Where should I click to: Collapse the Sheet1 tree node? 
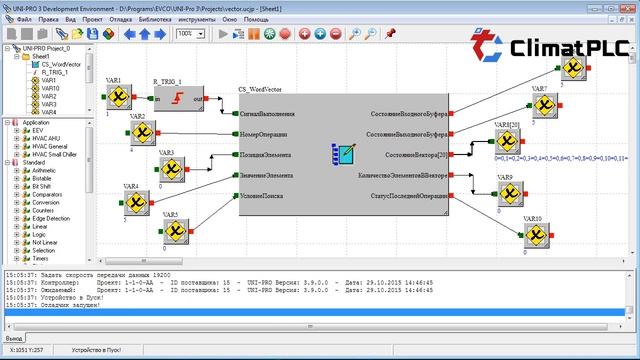pos(17,56)
